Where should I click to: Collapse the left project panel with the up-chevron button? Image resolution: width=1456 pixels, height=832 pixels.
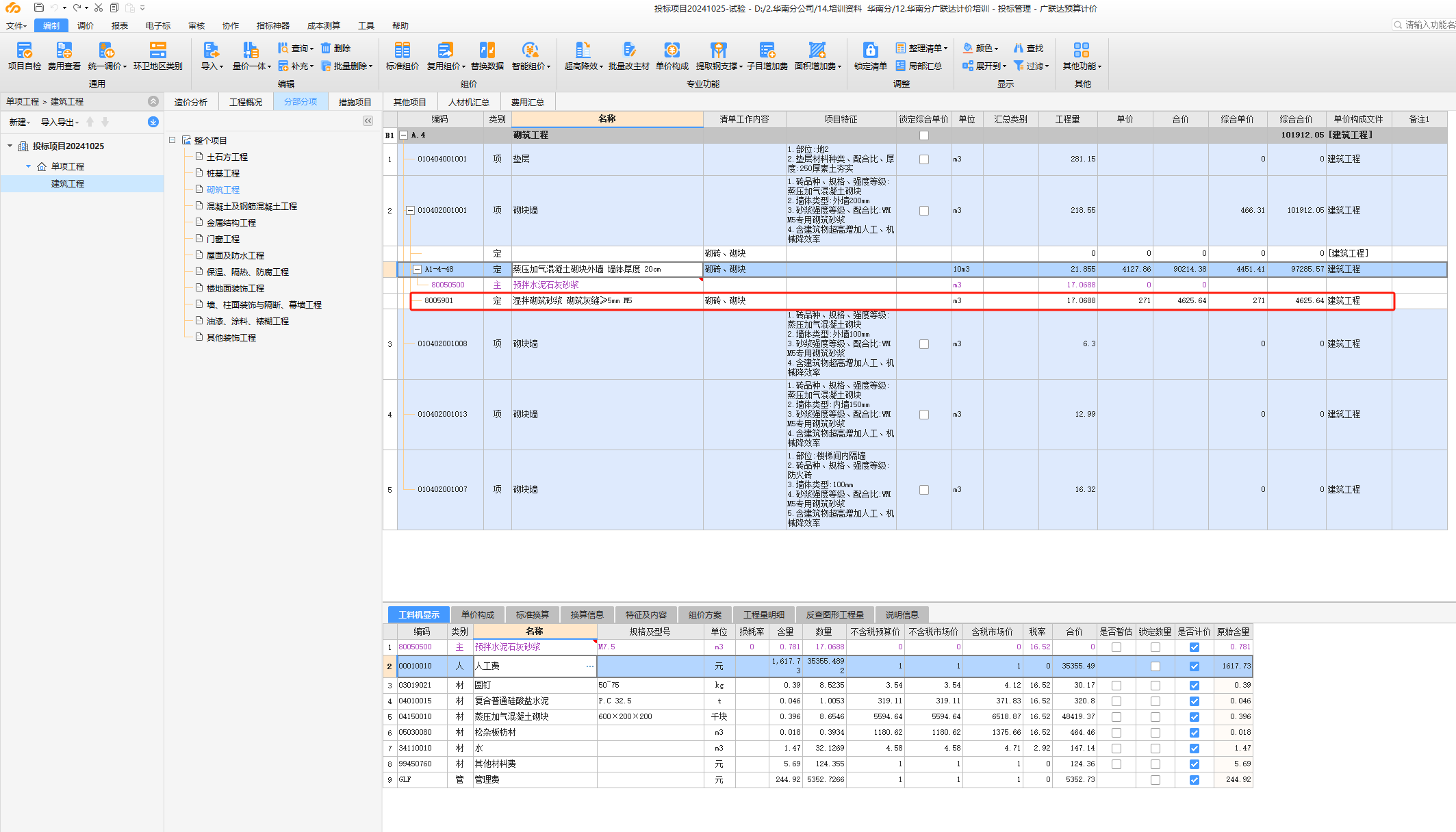pyautogui.click(x=153, y=101)
